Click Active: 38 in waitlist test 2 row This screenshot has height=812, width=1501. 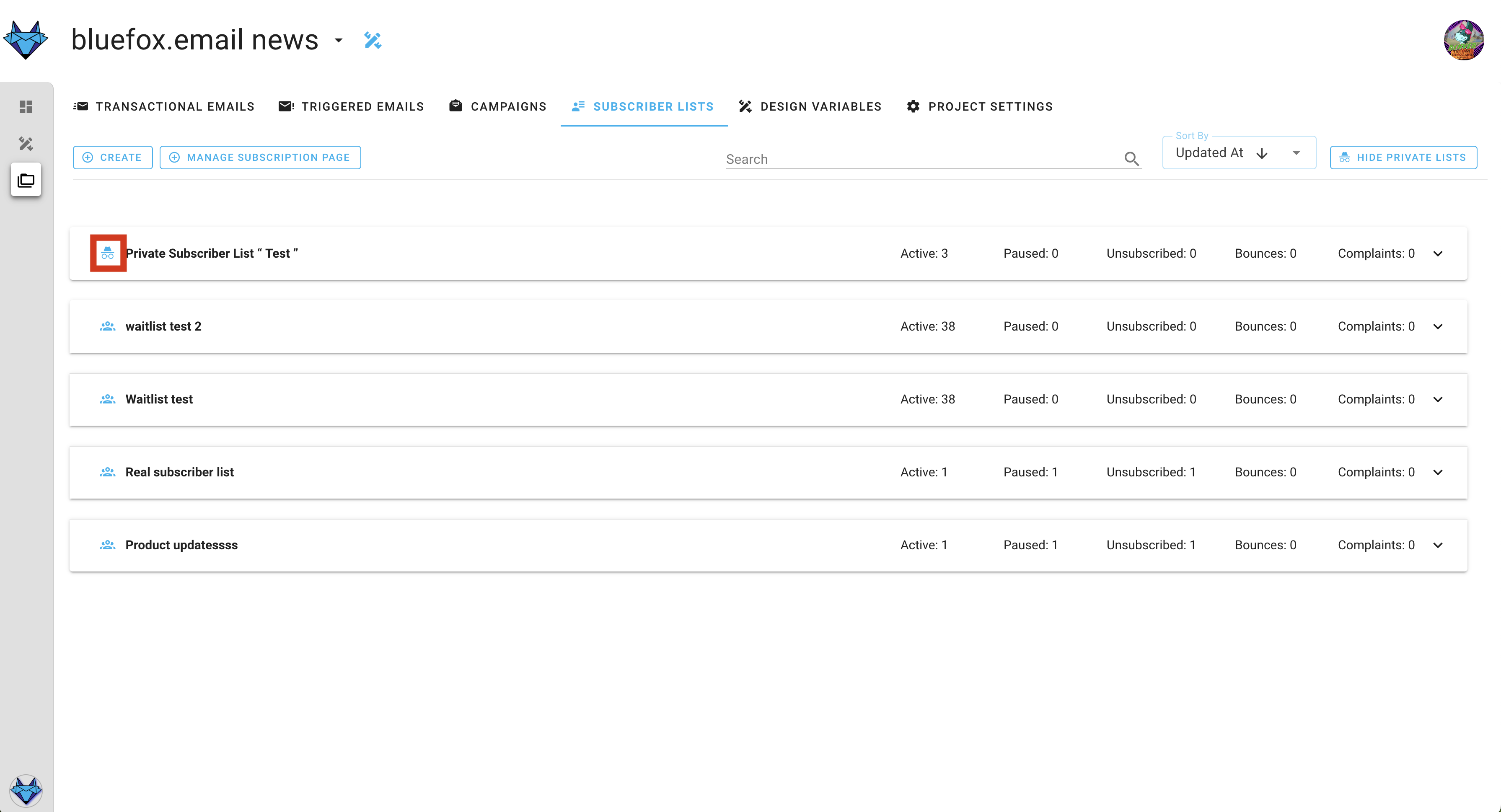pos(928,326)
